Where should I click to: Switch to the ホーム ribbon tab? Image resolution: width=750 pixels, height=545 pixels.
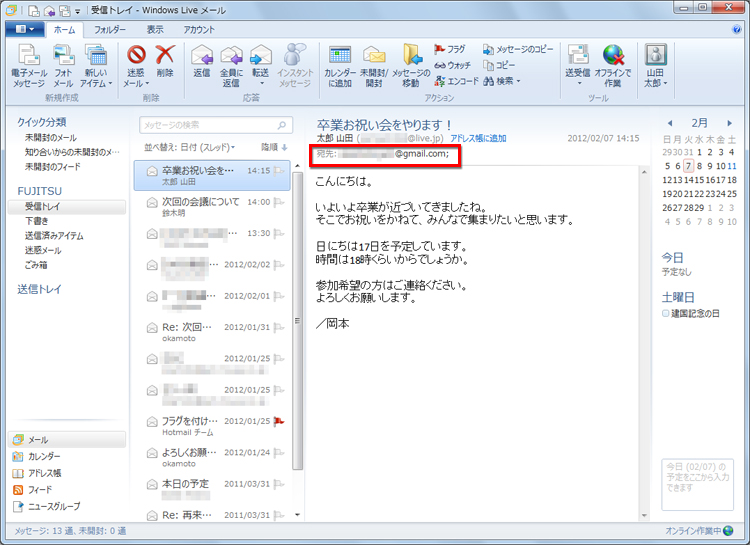tap(65, 30)
